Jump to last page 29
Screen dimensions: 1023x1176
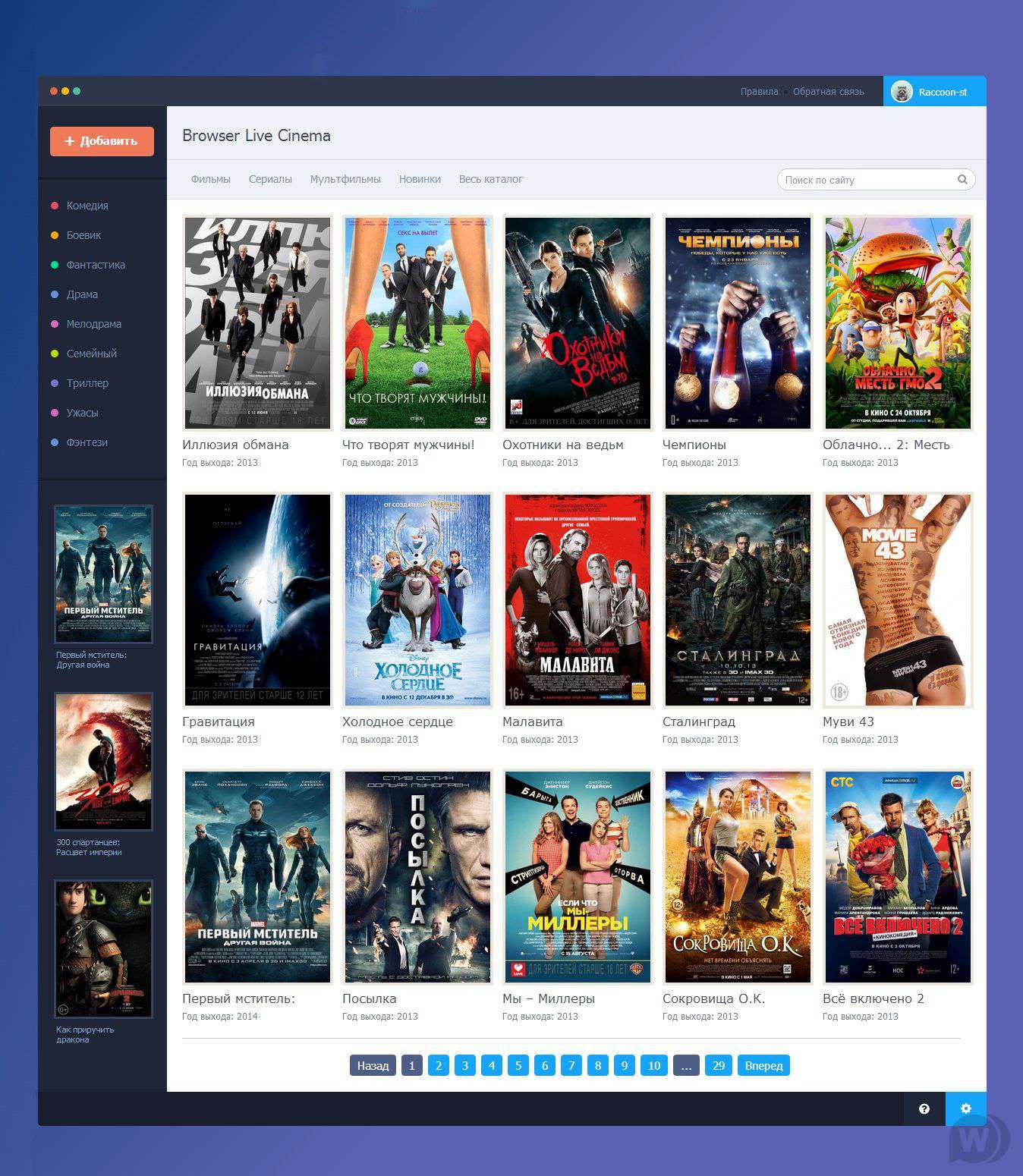[x=719, y=1065]
